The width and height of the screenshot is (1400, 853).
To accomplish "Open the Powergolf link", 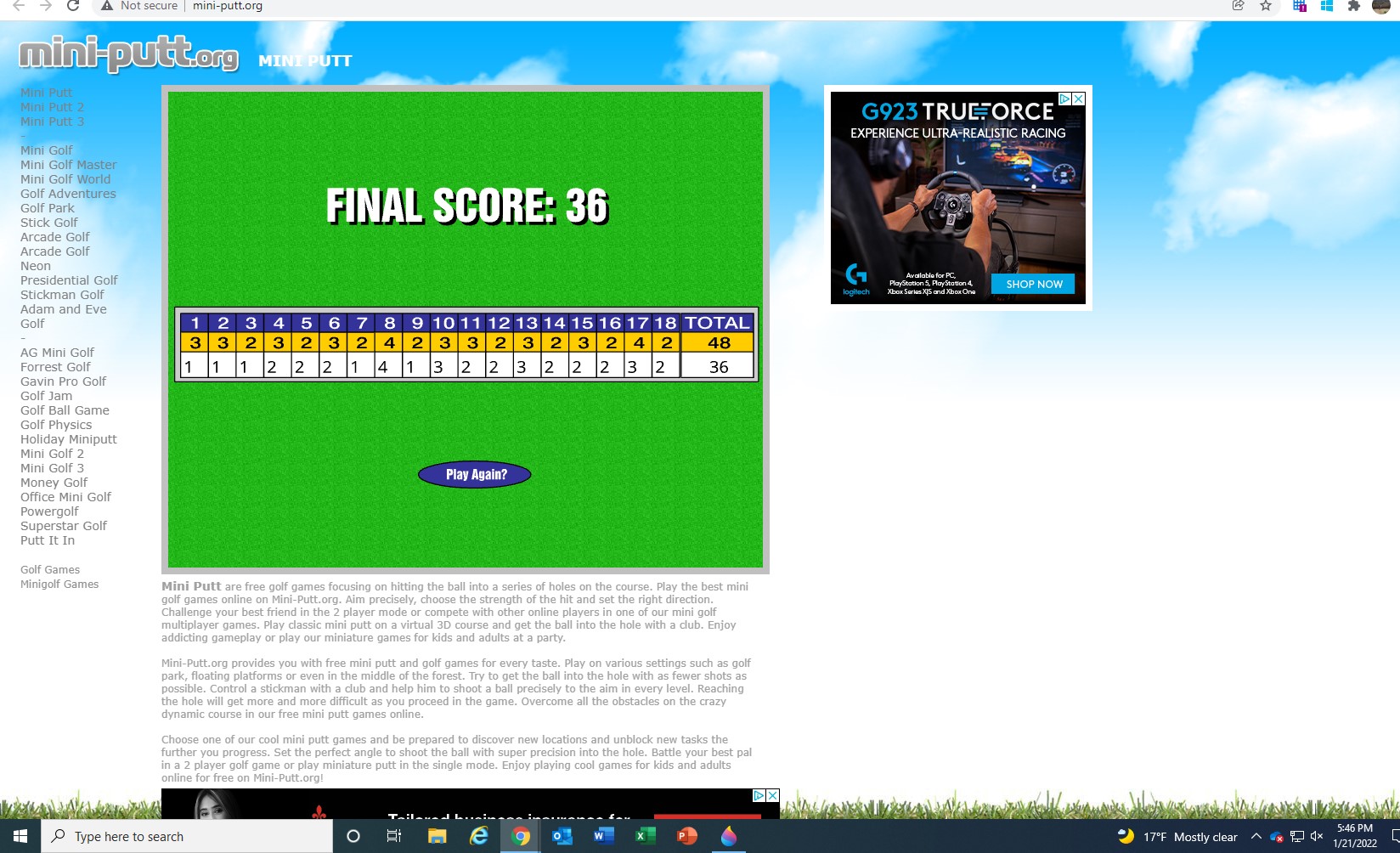I will [x=49, y=511].
